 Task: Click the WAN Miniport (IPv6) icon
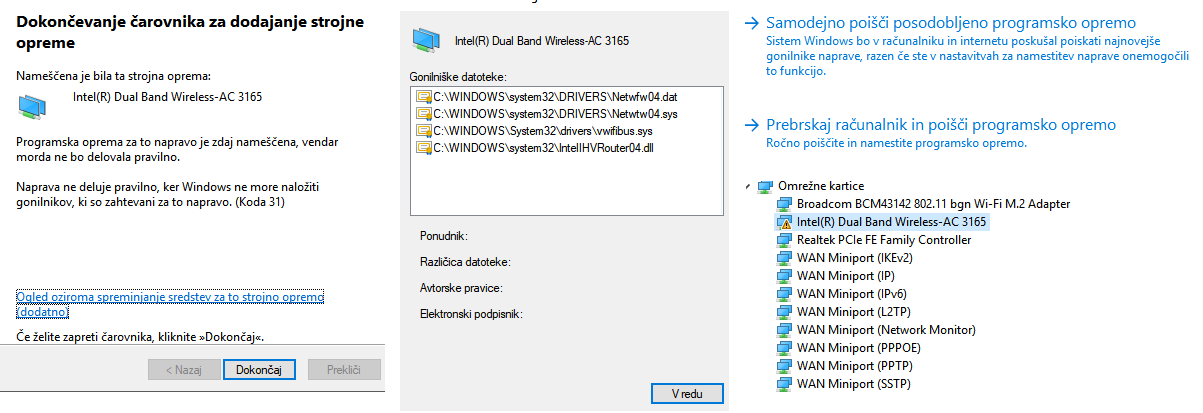(x=785, y=294)
